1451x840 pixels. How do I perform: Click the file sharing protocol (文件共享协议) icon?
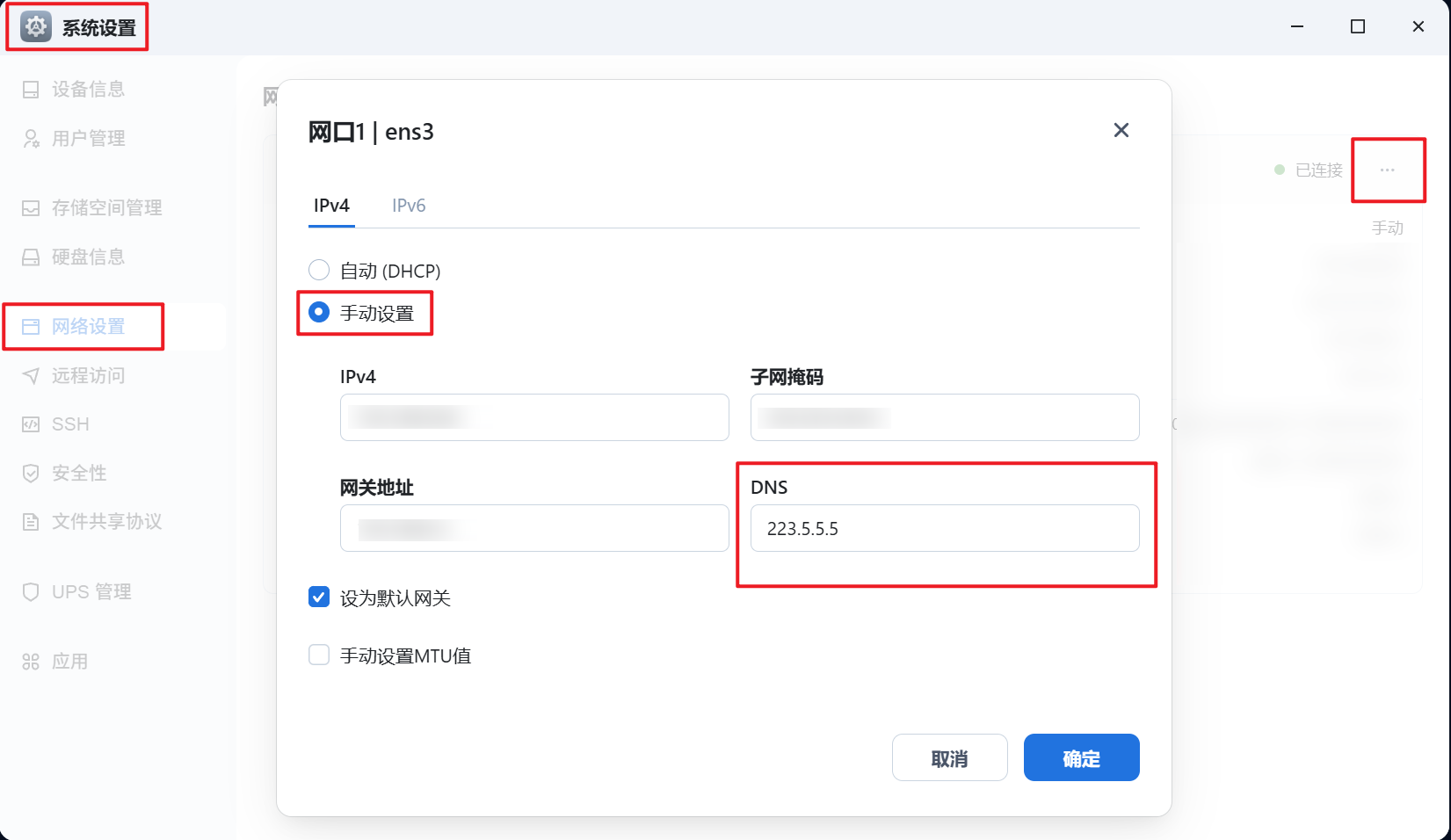pos(31,522)
